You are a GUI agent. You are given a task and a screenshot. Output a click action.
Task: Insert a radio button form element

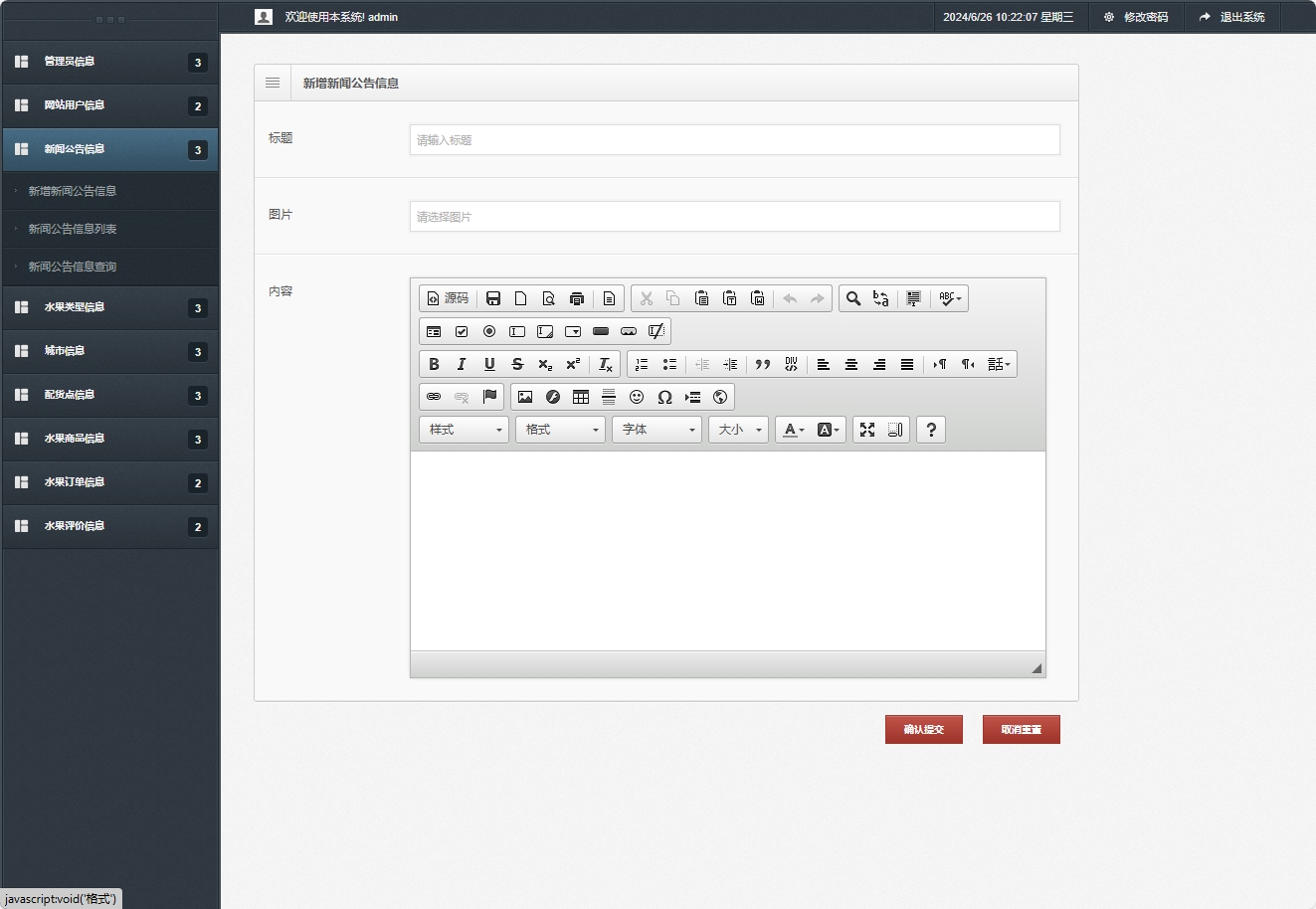489,331
